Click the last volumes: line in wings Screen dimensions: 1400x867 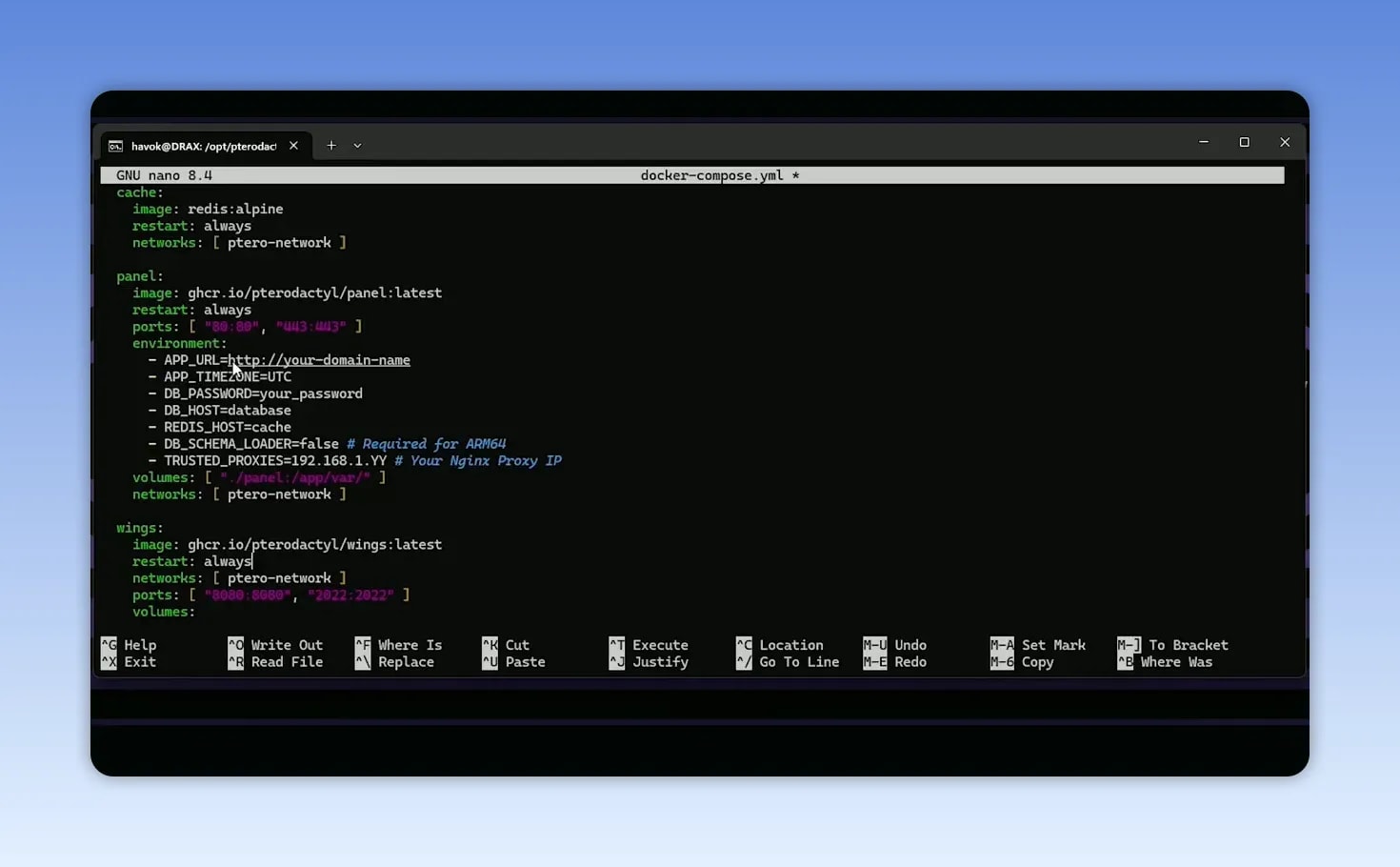pyautogui.click(x=164, y=612)
